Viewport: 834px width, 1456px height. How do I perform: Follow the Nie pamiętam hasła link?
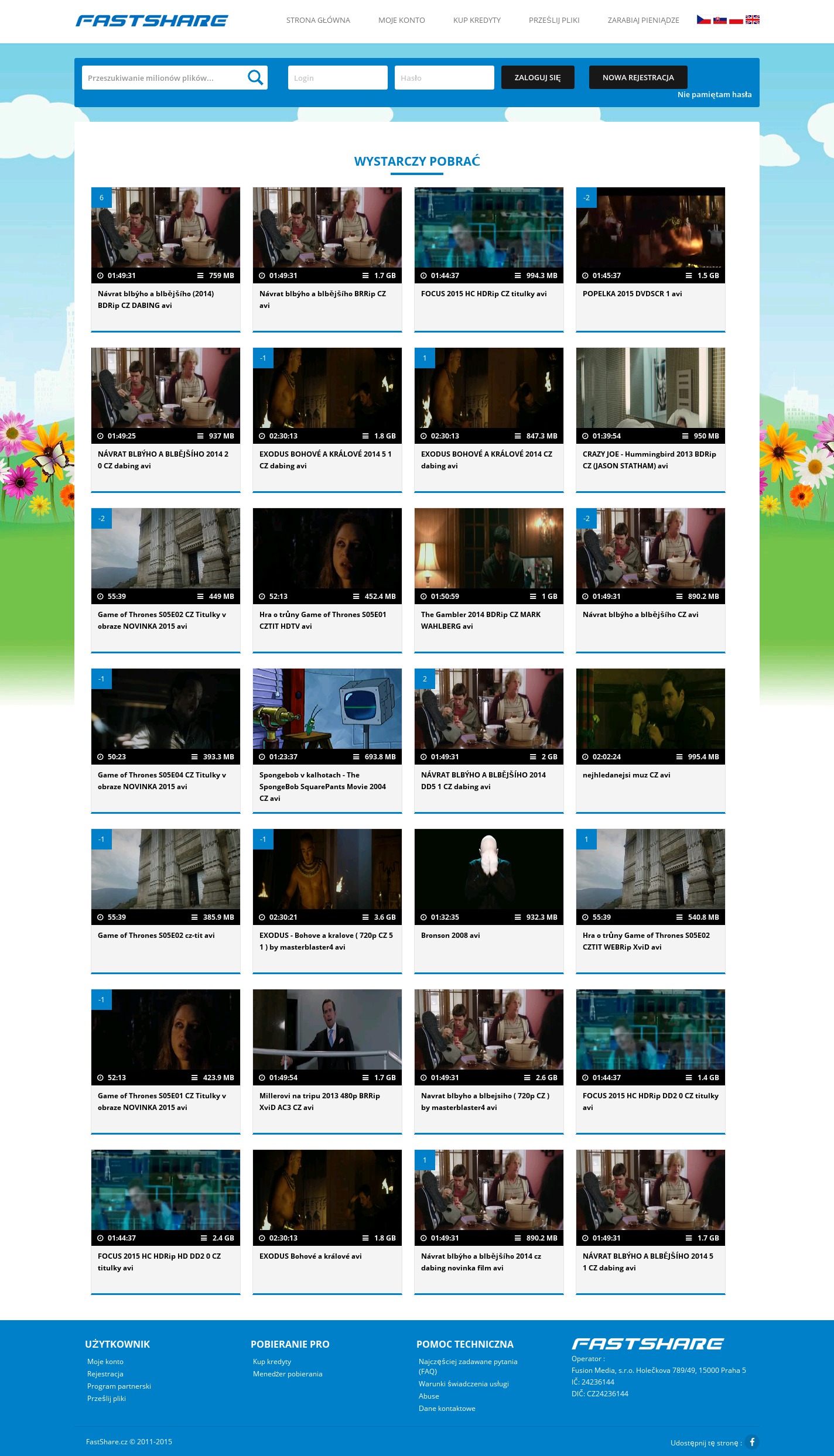(714, 95)
